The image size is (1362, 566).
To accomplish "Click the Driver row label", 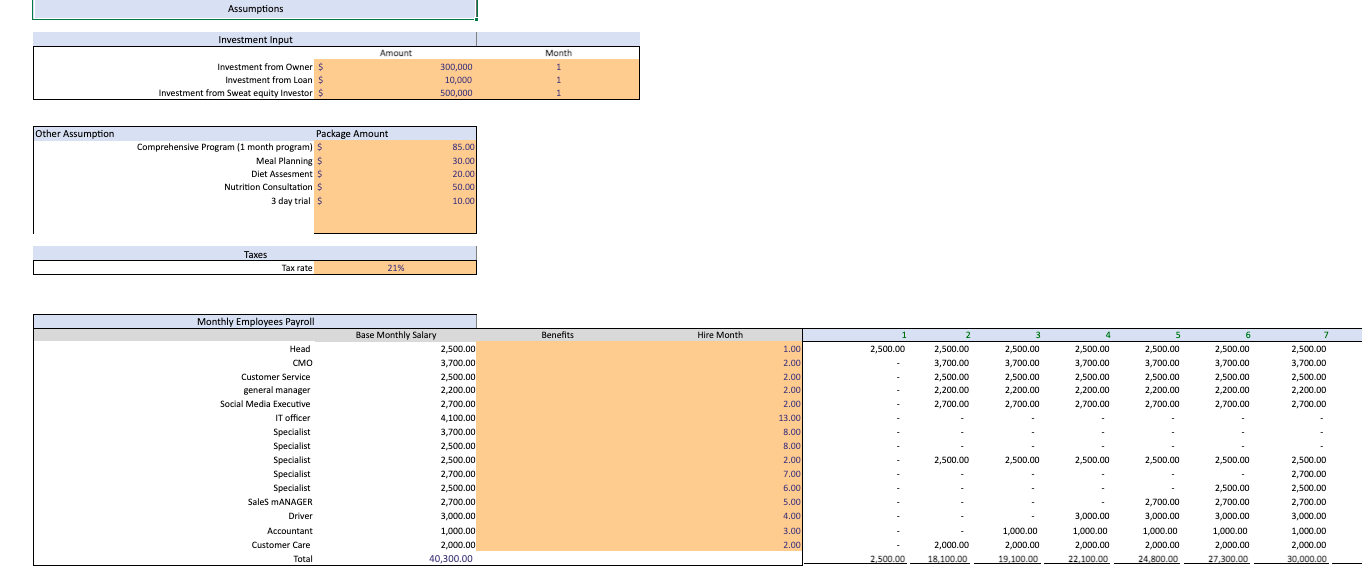I will [x=300, y=516].
